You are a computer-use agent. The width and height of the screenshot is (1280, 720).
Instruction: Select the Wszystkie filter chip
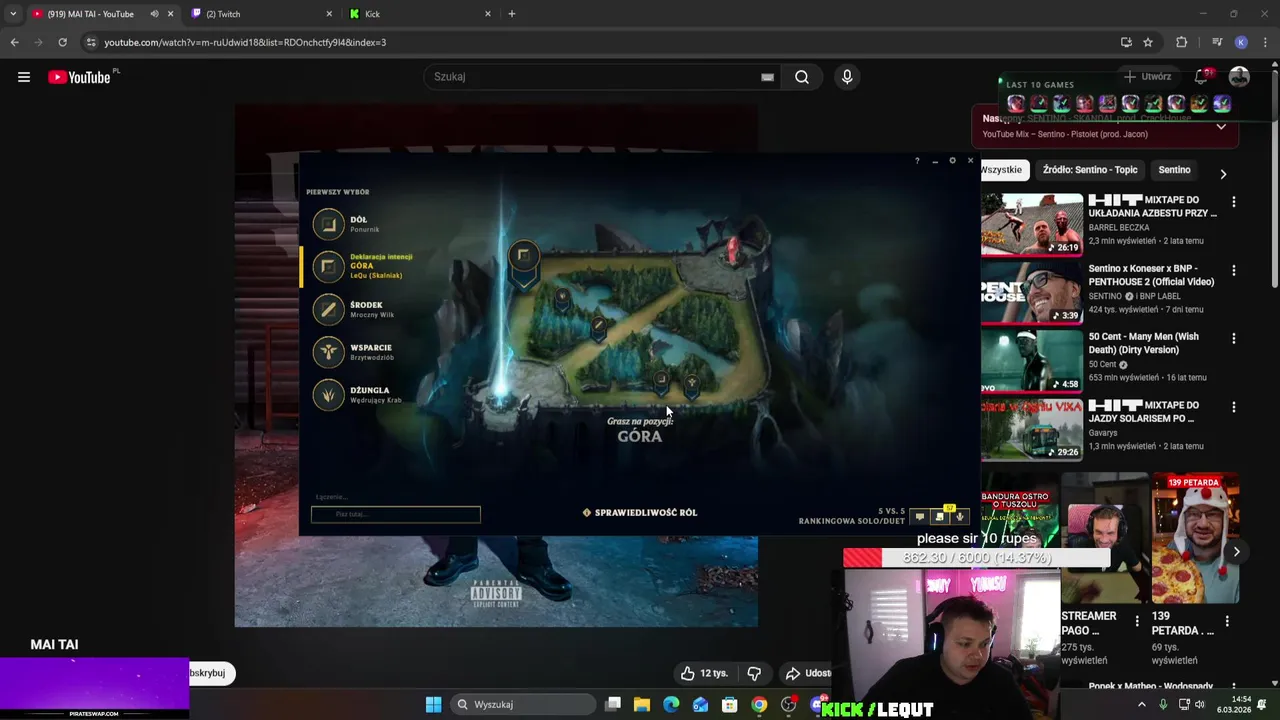1004,170
